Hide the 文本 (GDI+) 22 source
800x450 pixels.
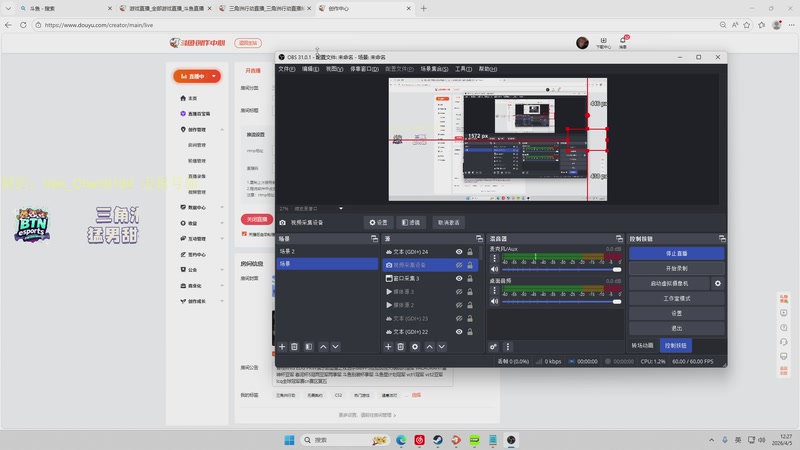click(459, 331)
